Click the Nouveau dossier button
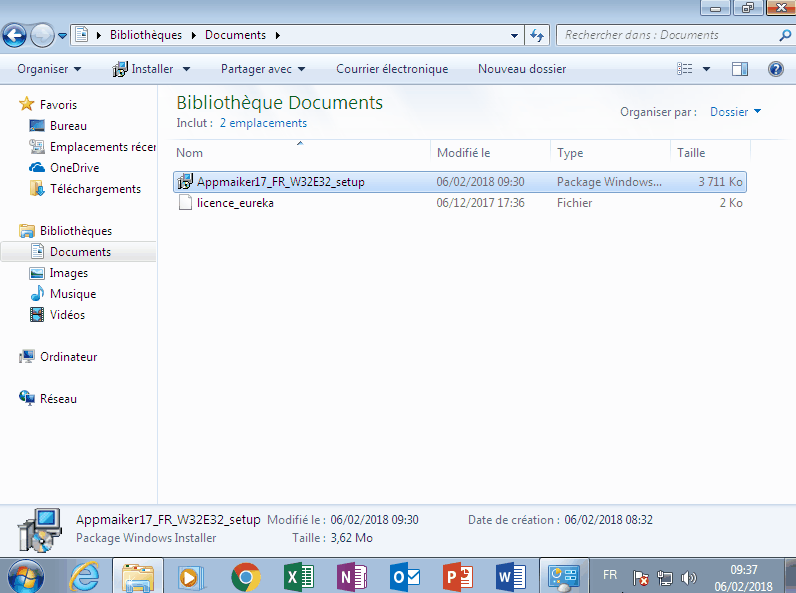 (522, 69)
